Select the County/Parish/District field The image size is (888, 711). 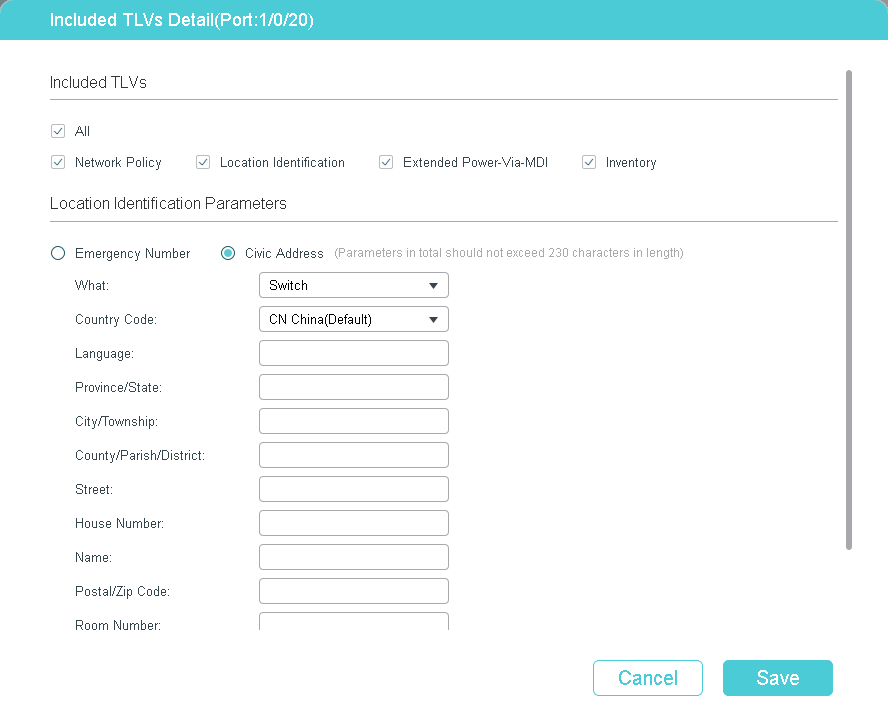tap(353, 455)
